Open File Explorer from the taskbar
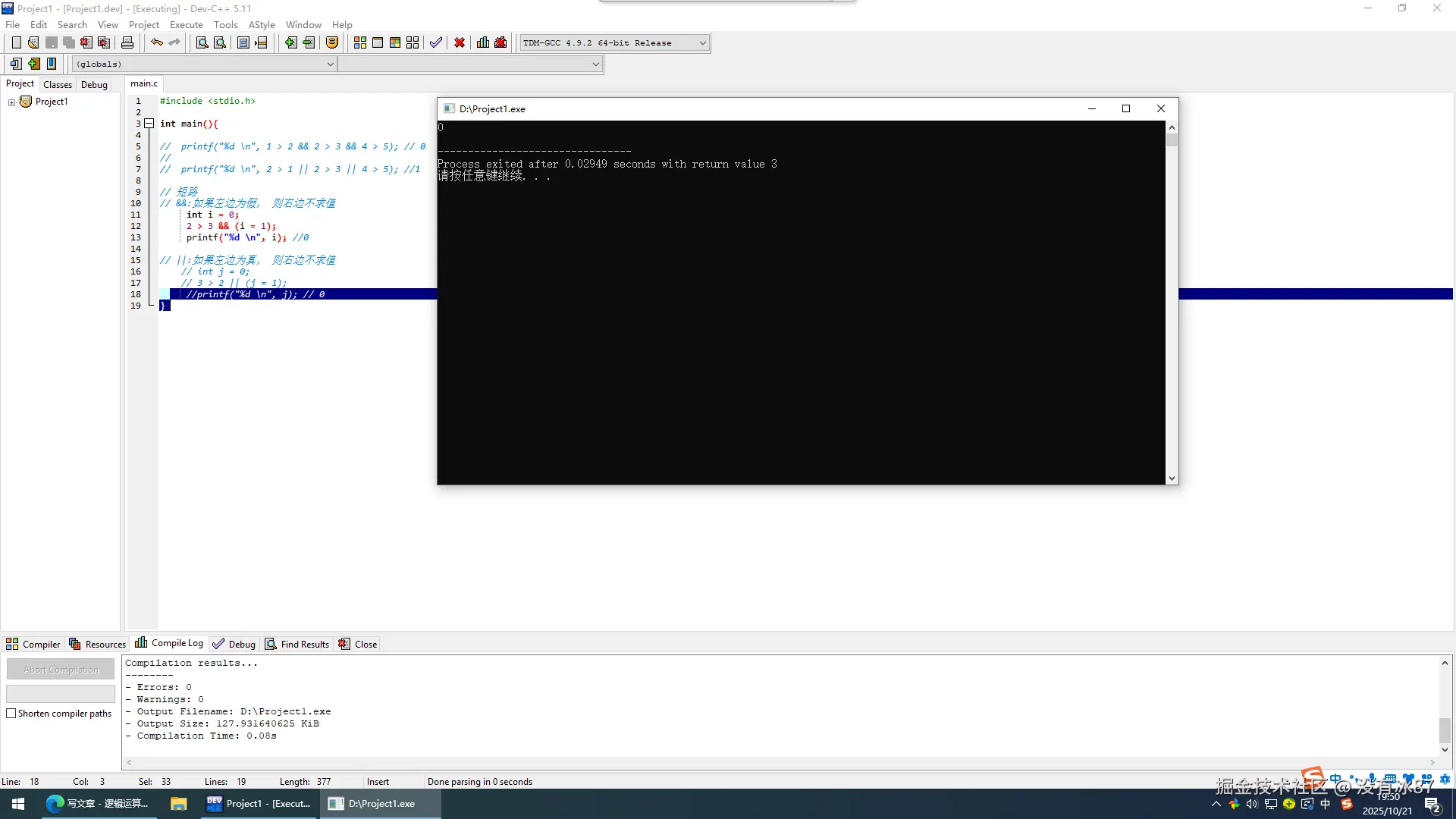The height and width of the screenshot is (819, 1456). point(178,804)
